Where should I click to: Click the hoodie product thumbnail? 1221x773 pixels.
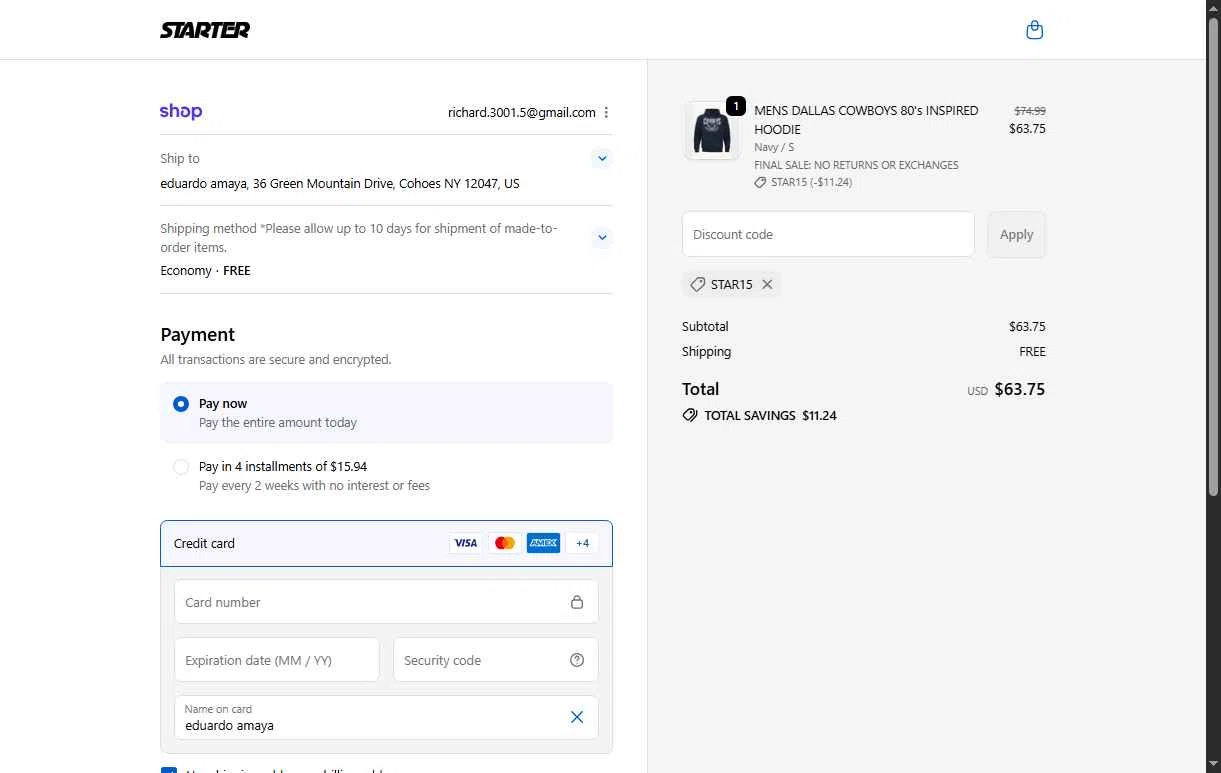pyautogui.click(x=712, y=130)
